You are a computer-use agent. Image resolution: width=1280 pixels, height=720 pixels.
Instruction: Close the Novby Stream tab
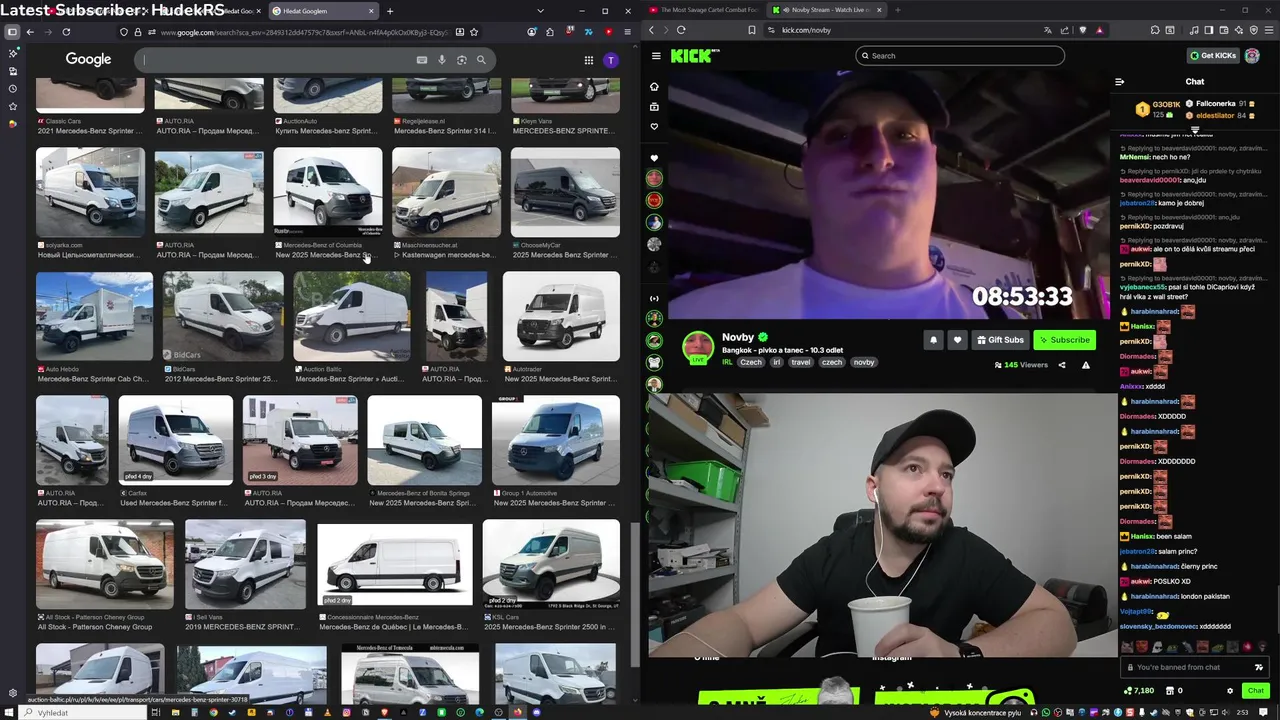pos(879,10)
